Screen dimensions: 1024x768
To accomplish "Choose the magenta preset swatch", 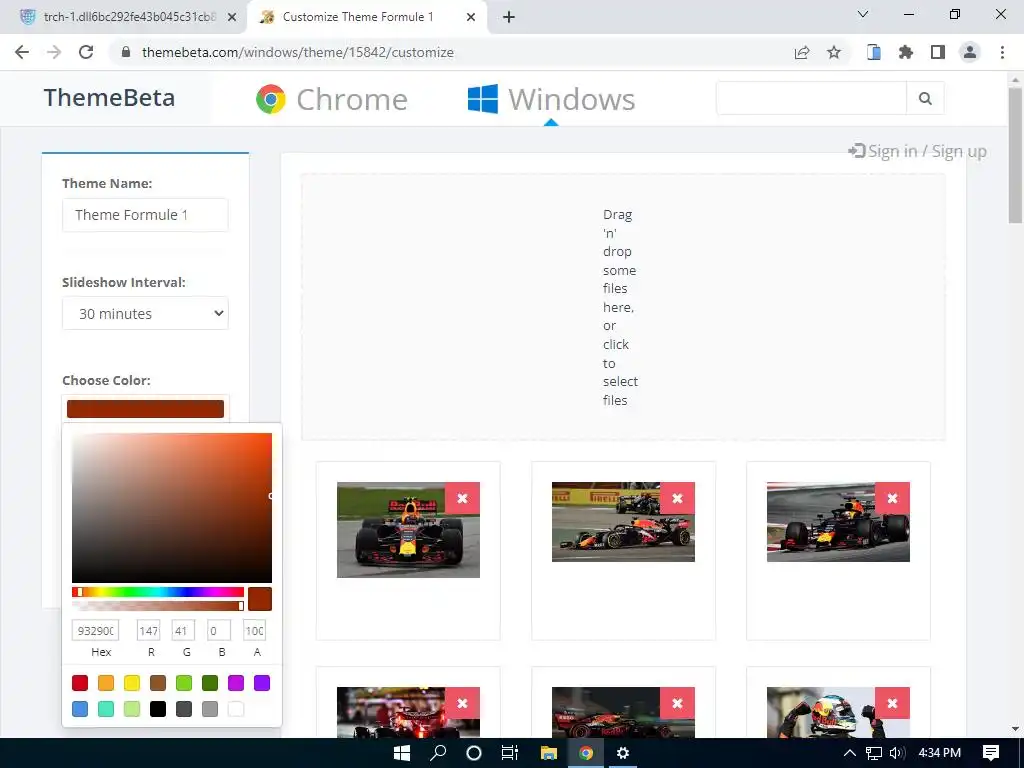I will pos(236,683).
